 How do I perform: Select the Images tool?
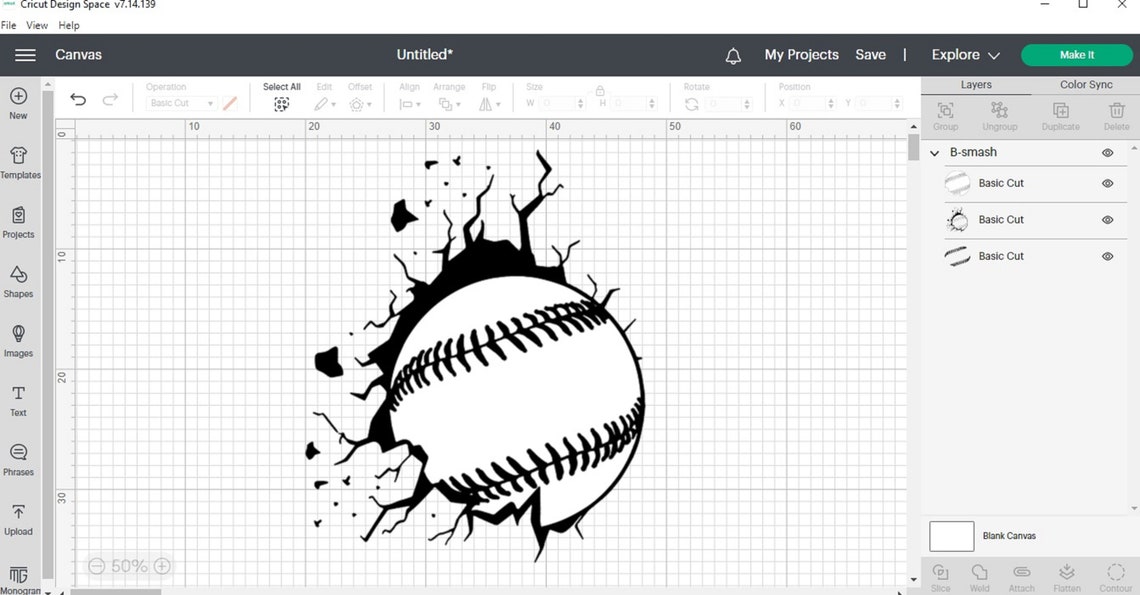pos(19,343)
